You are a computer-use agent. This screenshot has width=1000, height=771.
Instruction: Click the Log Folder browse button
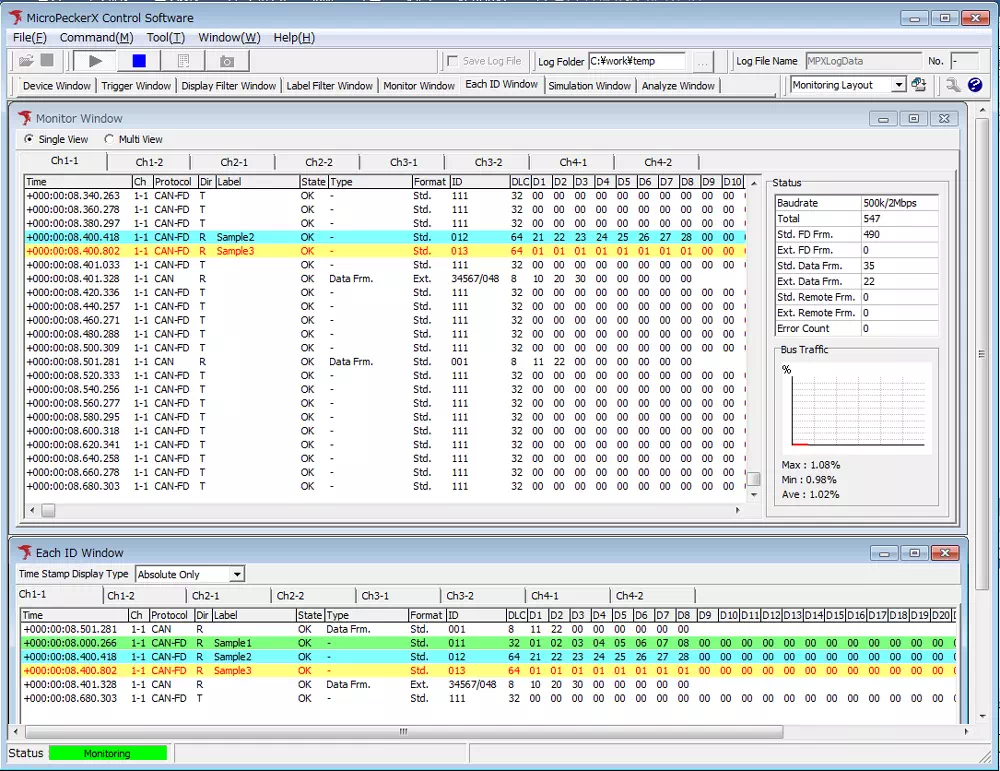tap(703, 61)
